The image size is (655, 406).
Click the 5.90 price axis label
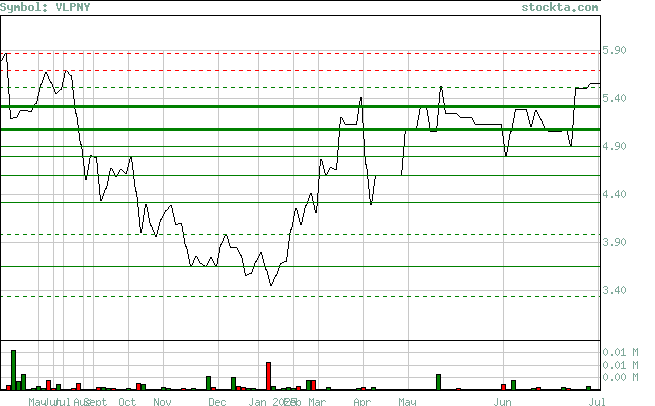pyautogui.click(x=614, y=50)
